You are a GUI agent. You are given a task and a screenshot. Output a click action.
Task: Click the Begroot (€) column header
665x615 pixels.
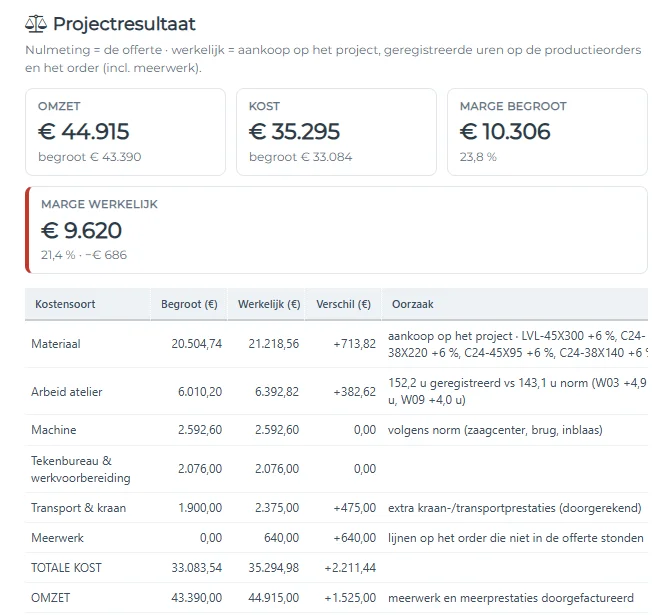[189, 304]
